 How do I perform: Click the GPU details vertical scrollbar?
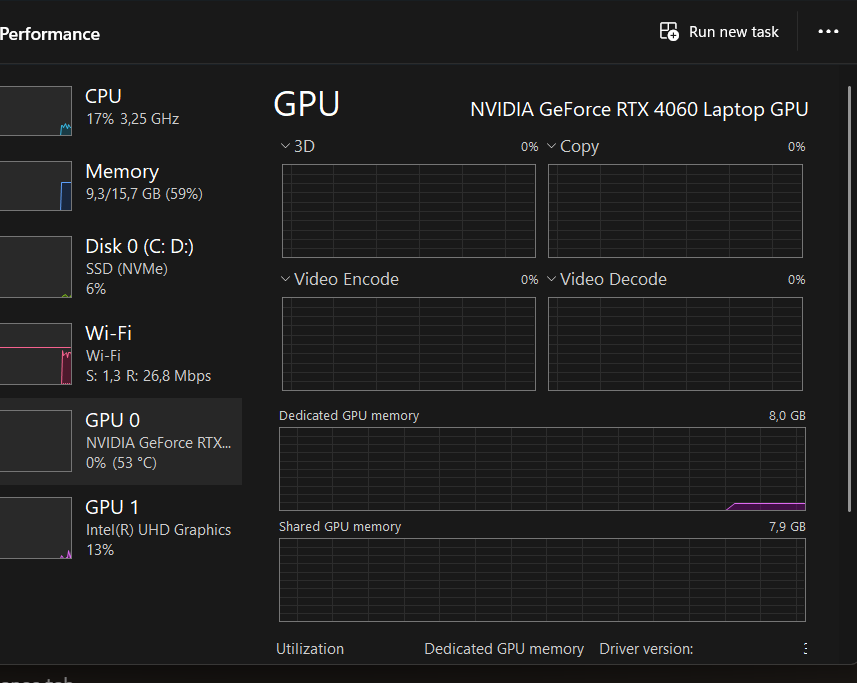tap(849, 299)
